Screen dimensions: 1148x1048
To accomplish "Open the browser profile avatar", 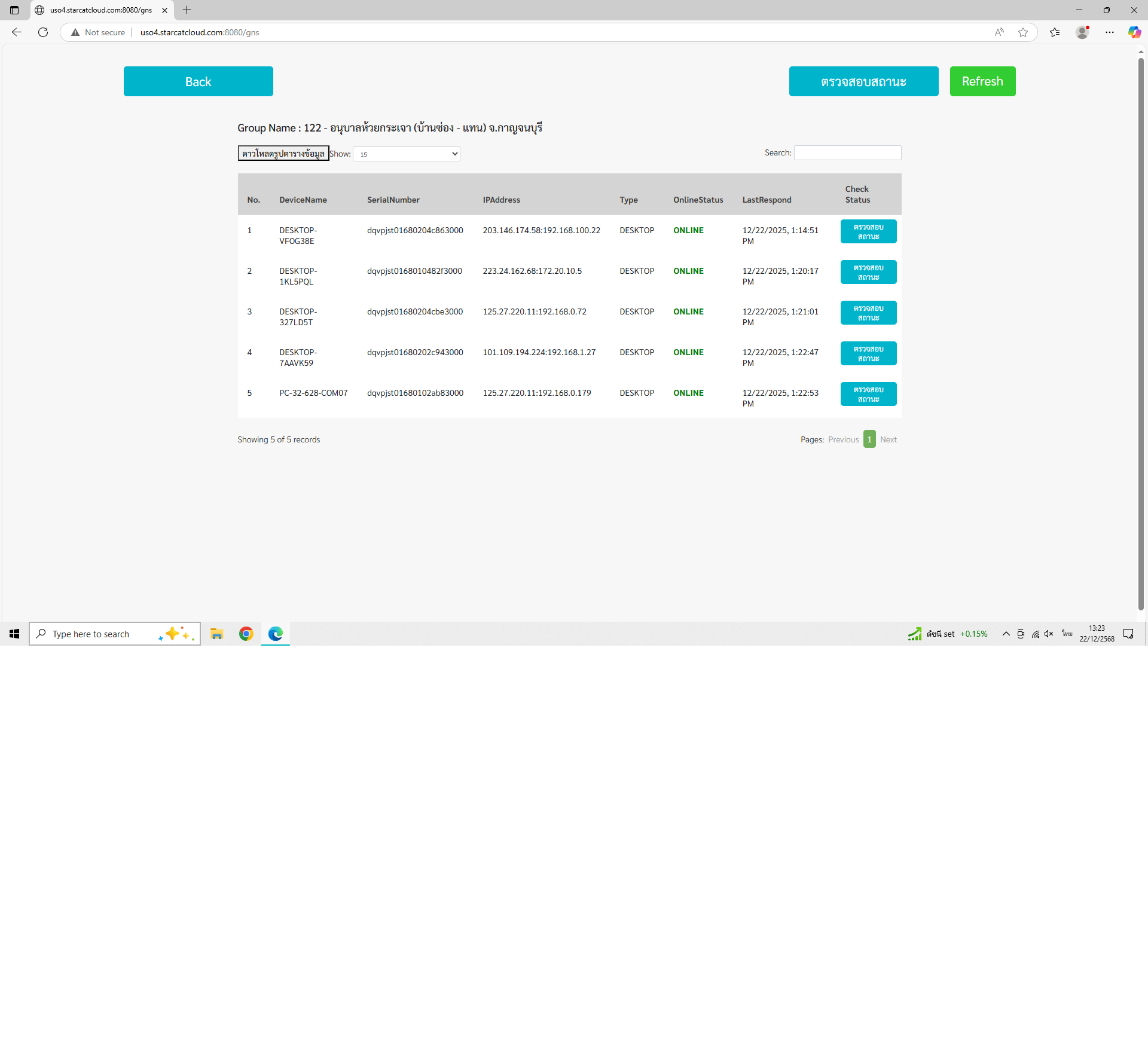I will tap(1082, 32).
